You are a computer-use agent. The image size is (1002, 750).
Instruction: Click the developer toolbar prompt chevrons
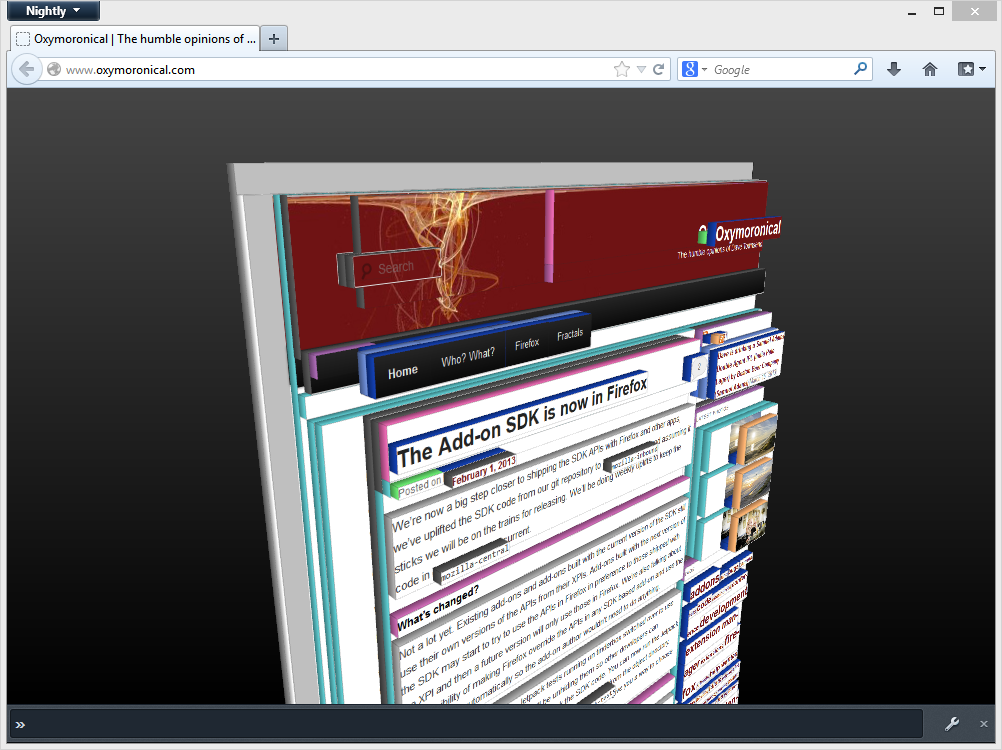click(20, 724)
